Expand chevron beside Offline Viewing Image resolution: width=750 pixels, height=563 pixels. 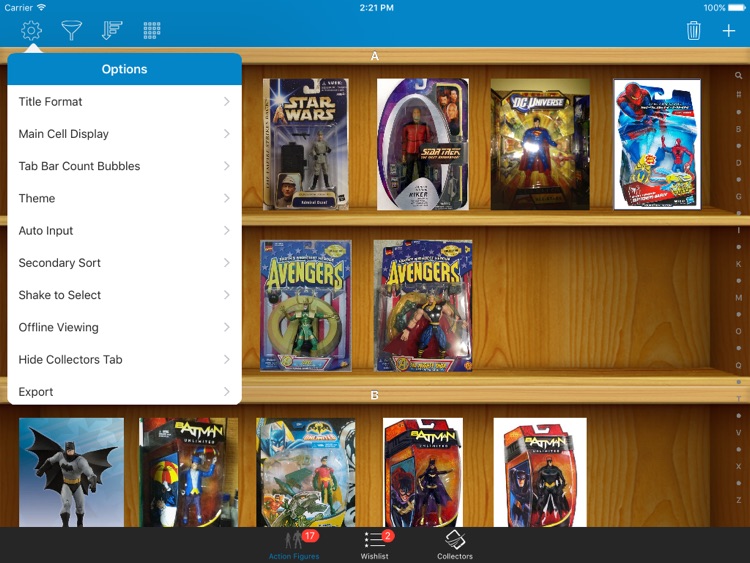coord(227,327)
